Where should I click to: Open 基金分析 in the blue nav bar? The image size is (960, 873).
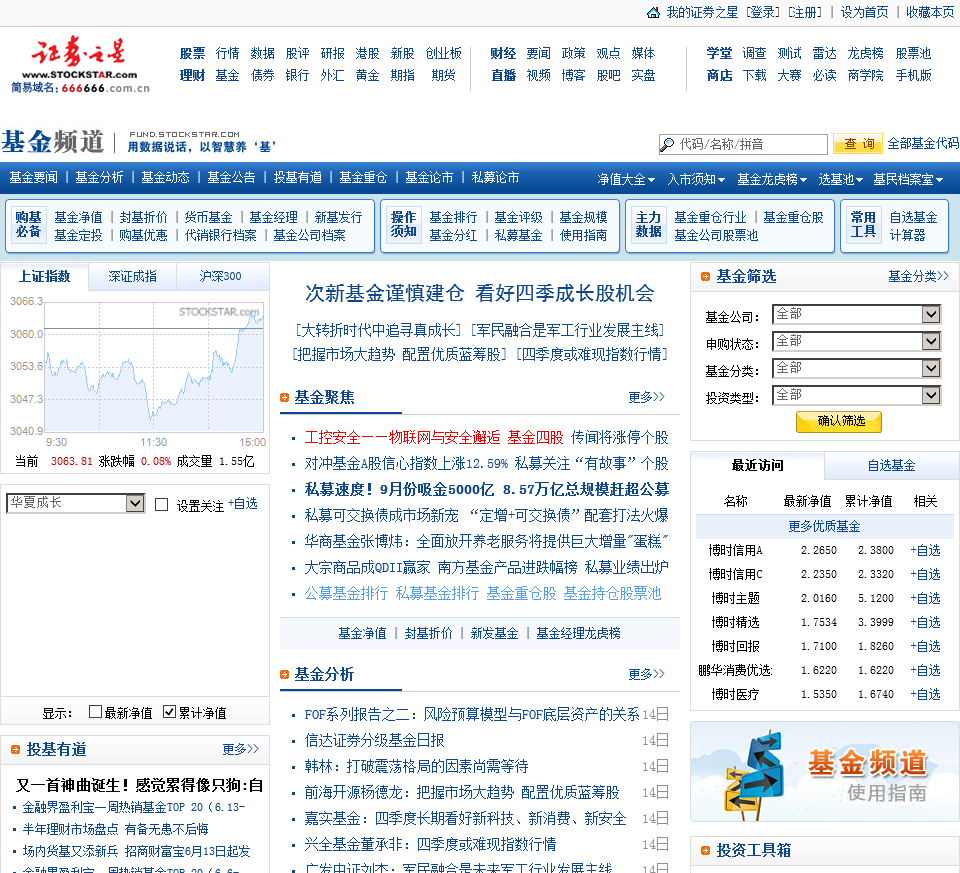coord(99,178)
